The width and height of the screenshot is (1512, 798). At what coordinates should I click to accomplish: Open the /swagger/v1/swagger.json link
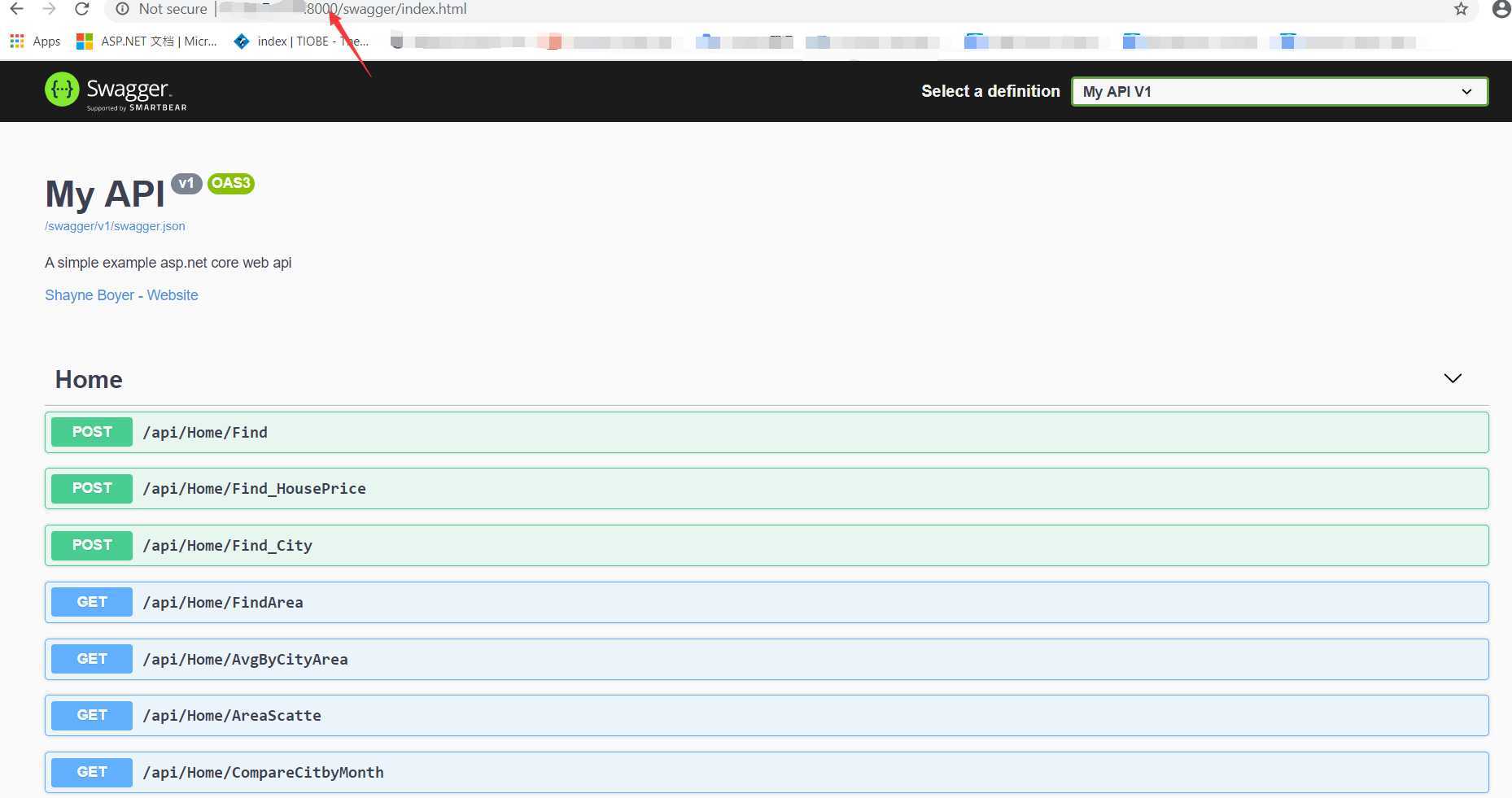click(115, 226)
